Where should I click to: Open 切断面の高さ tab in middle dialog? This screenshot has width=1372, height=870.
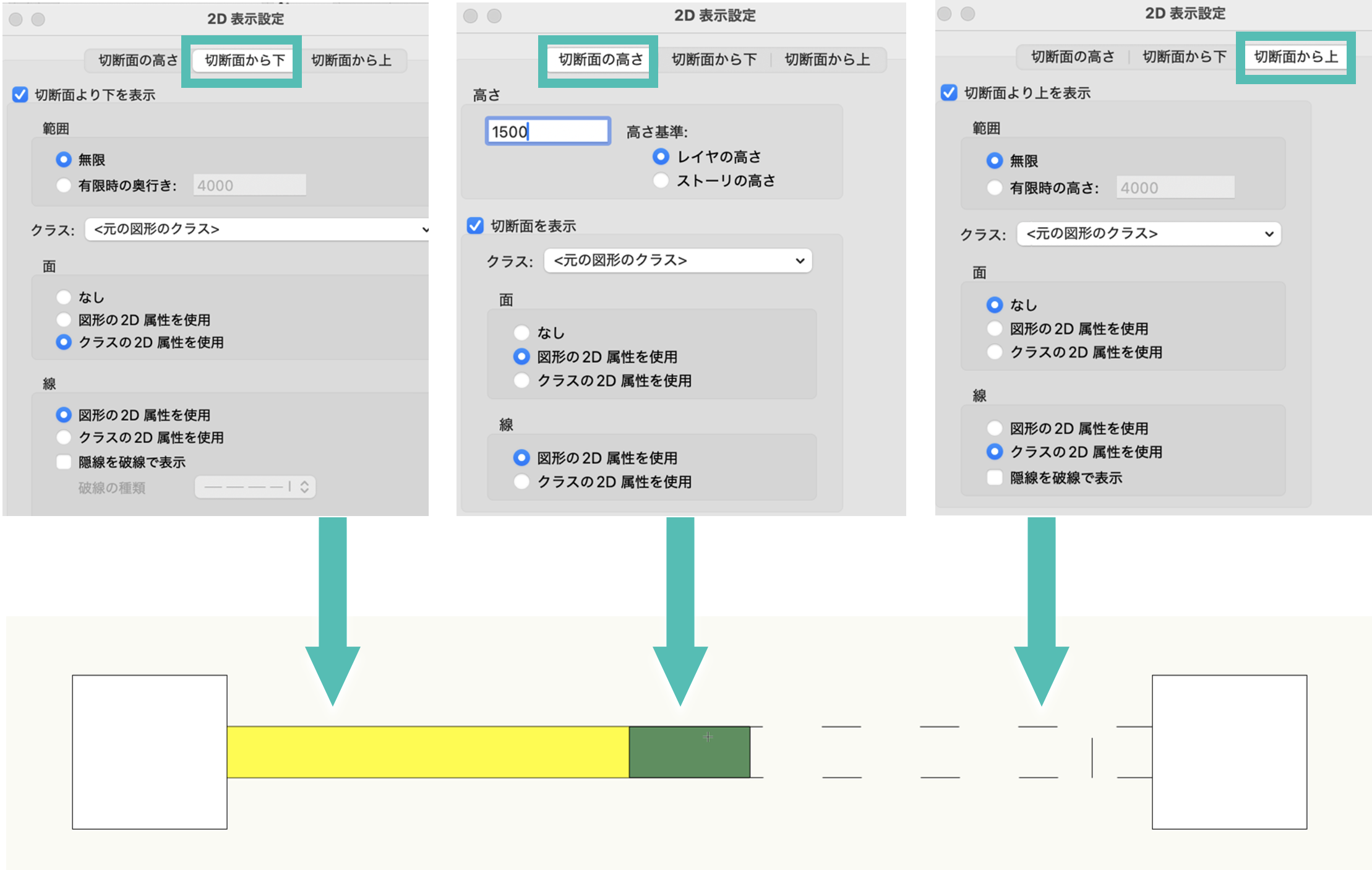(599, 59)
